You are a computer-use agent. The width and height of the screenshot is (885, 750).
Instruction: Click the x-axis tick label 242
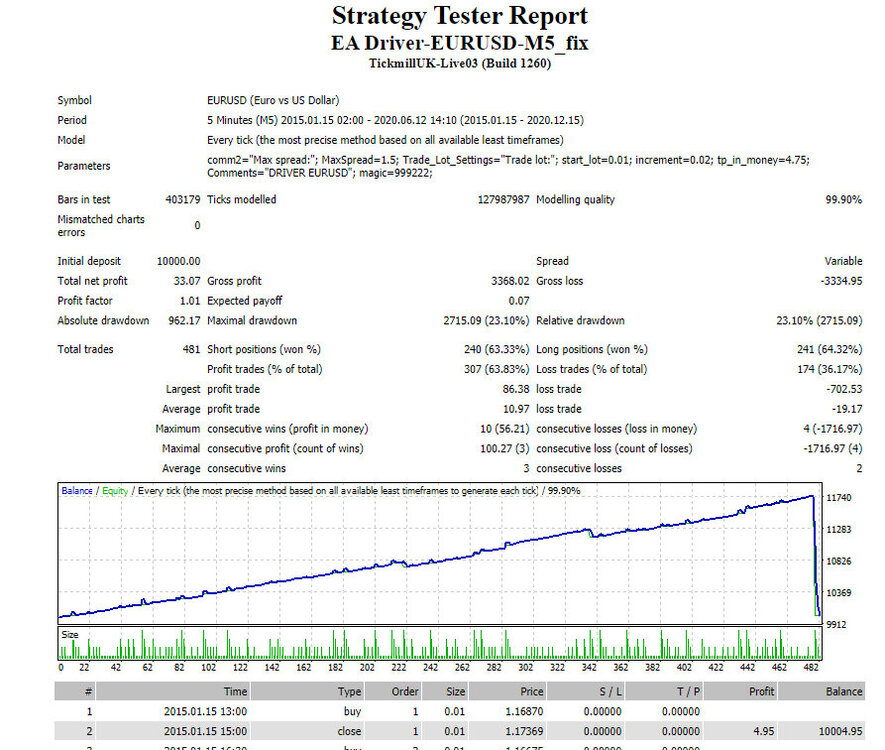[x=431, y=668]
